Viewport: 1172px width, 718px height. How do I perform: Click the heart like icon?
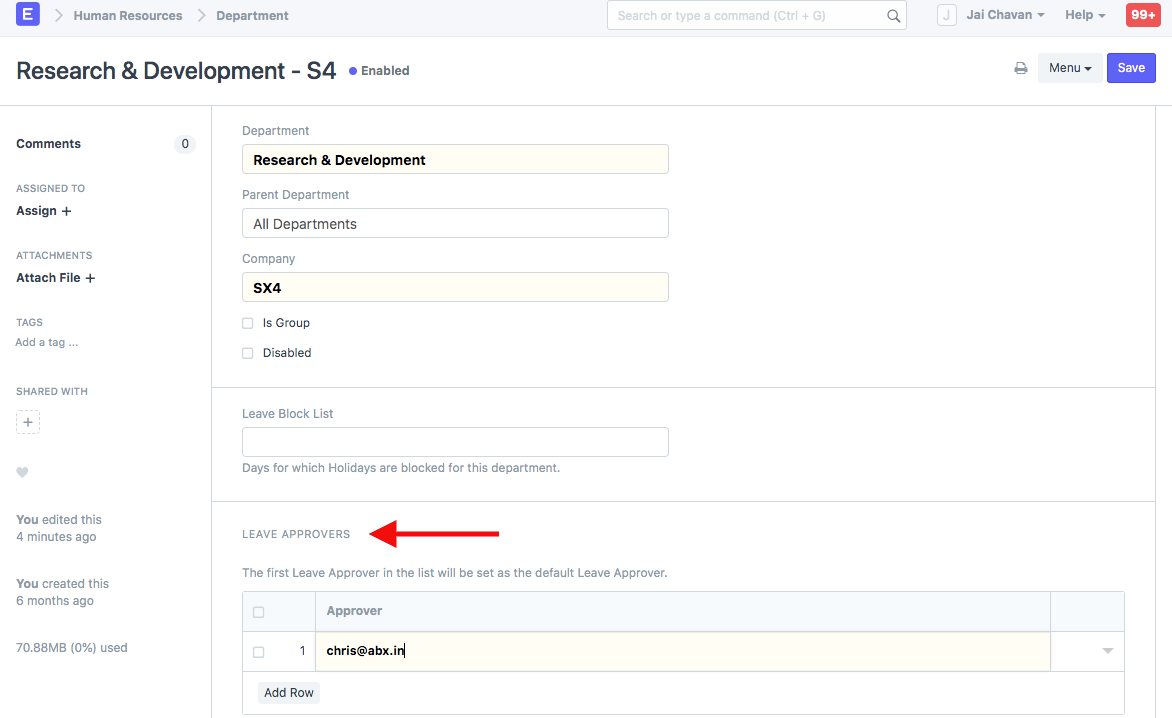coord(22,473)
